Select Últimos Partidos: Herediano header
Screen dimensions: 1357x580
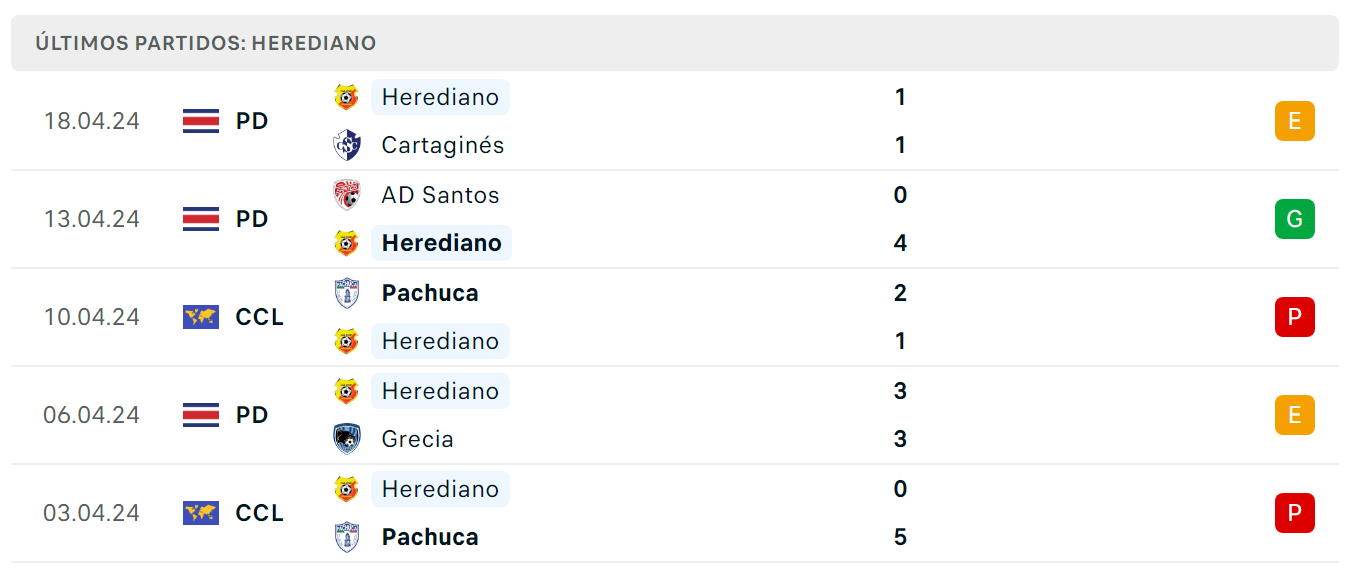(205, 43)
